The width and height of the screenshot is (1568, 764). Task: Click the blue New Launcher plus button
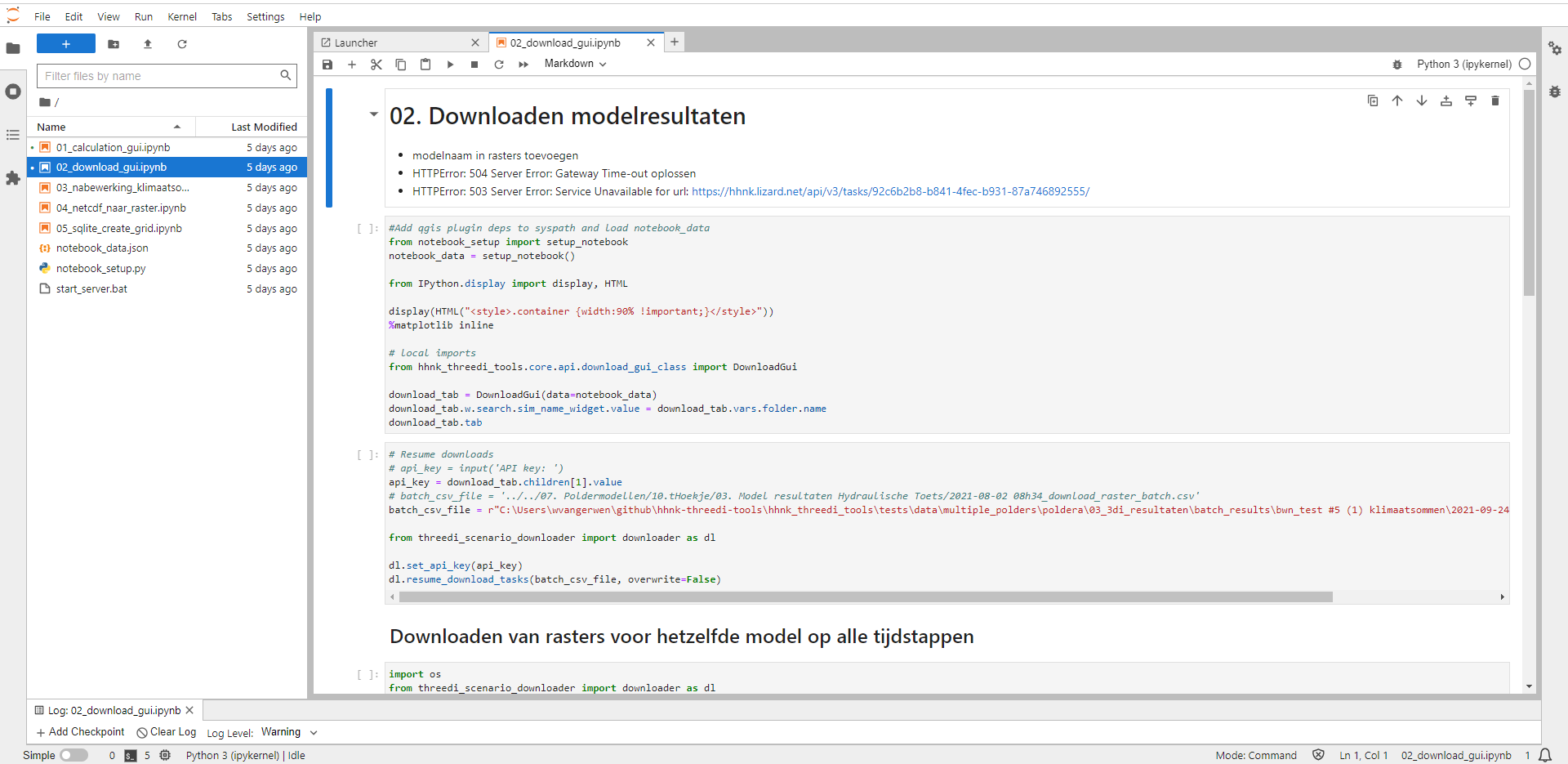(66, 44)
